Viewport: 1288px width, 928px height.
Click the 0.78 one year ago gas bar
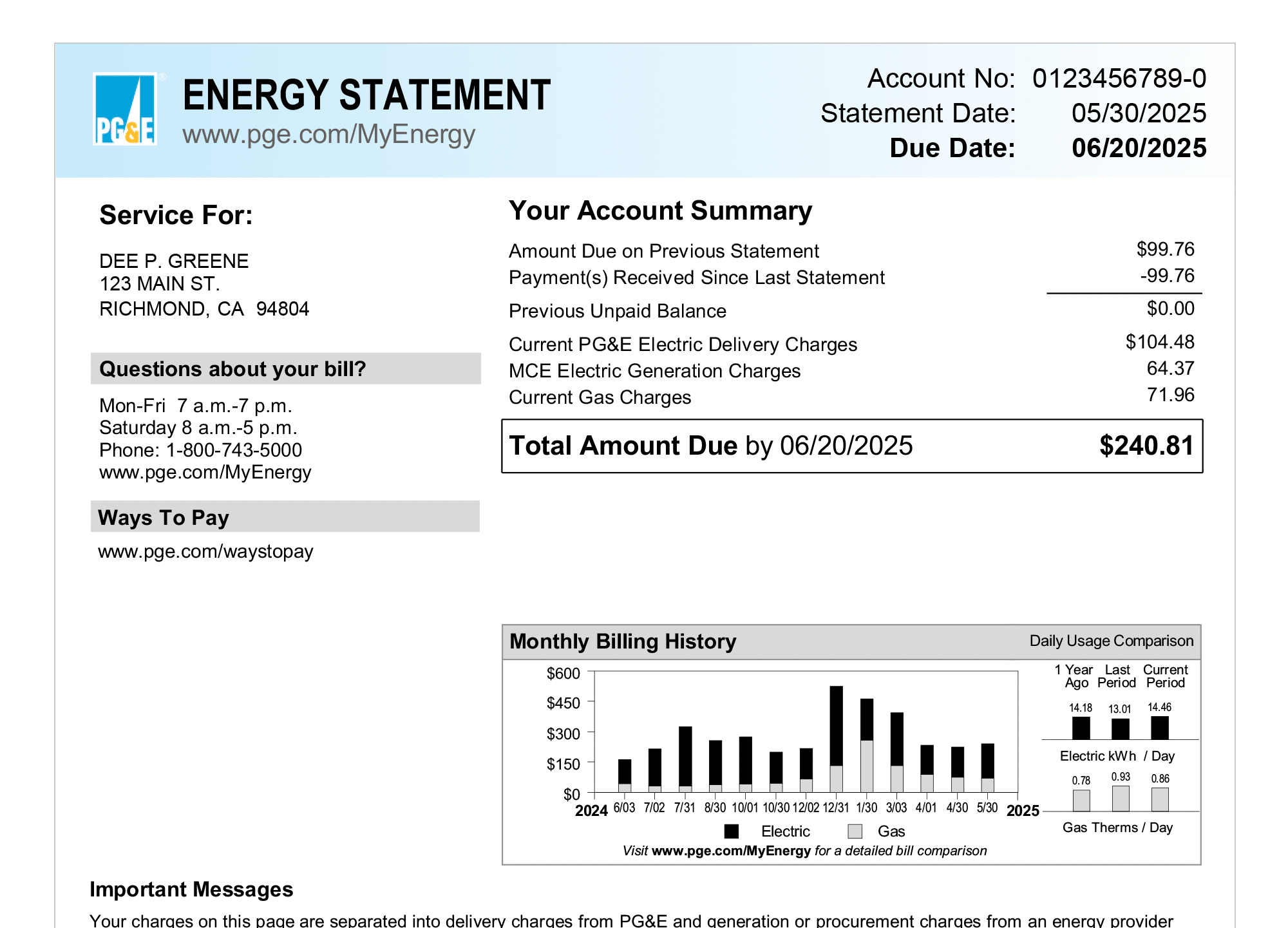coord(1081,801)
